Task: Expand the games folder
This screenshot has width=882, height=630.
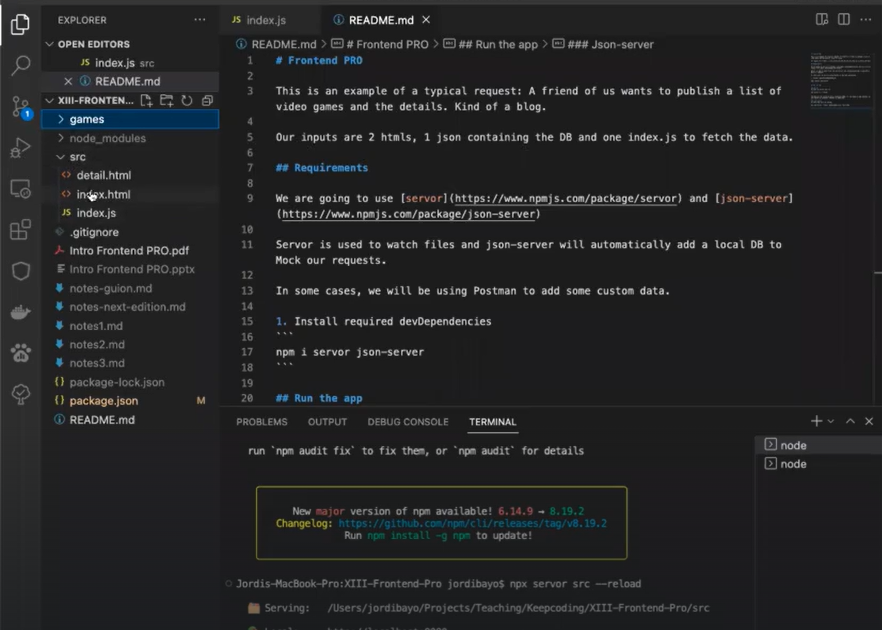Action: pos(130,119)
